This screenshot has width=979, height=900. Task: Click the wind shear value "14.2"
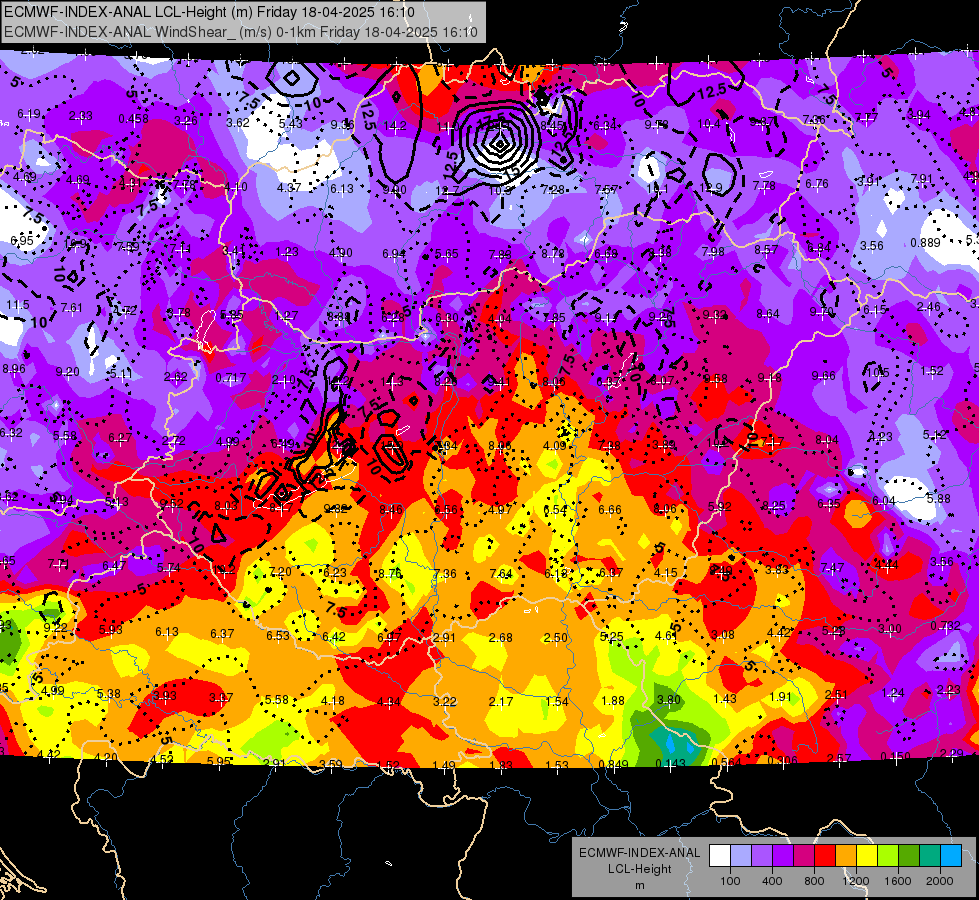pyautogui.click(x=394, y=126)
